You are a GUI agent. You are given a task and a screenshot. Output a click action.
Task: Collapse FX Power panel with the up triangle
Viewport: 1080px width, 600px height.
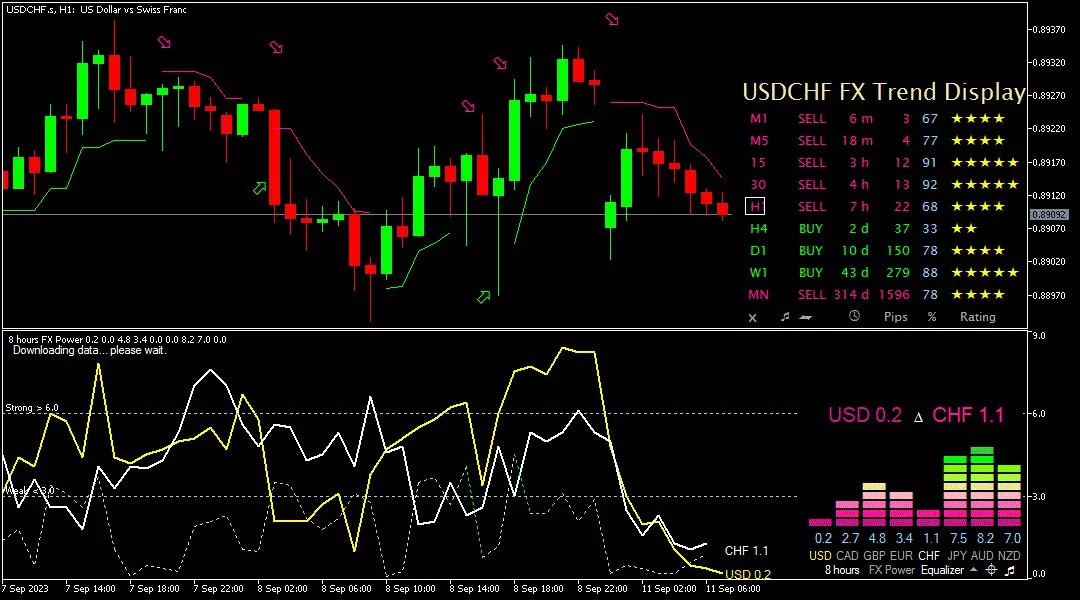pos(973,570)
